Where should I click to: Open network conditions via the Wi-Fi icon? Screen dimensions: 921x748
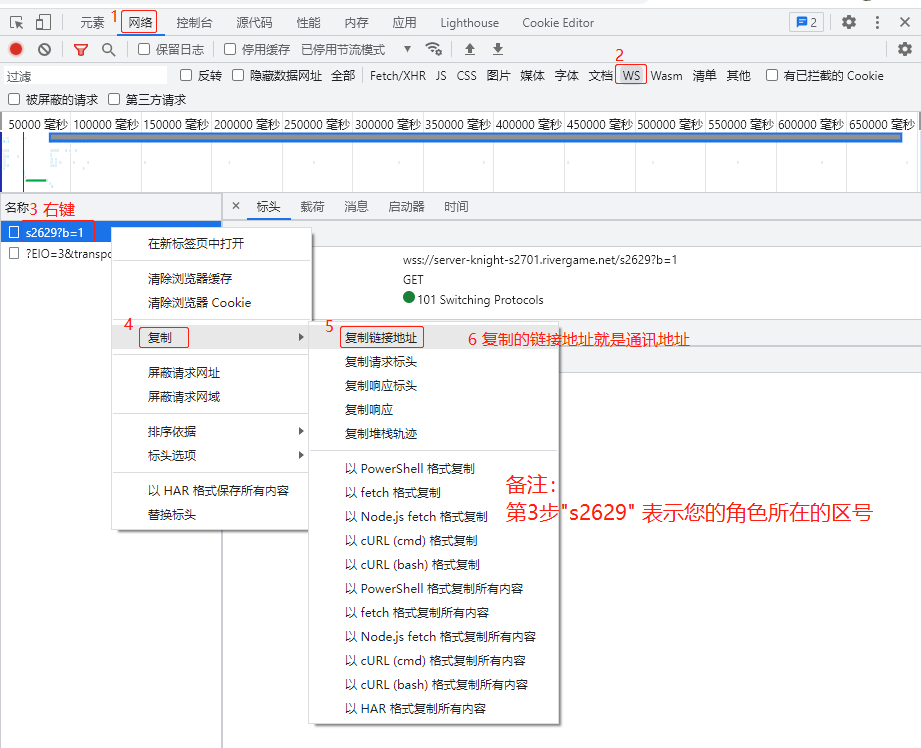point(433,49)
